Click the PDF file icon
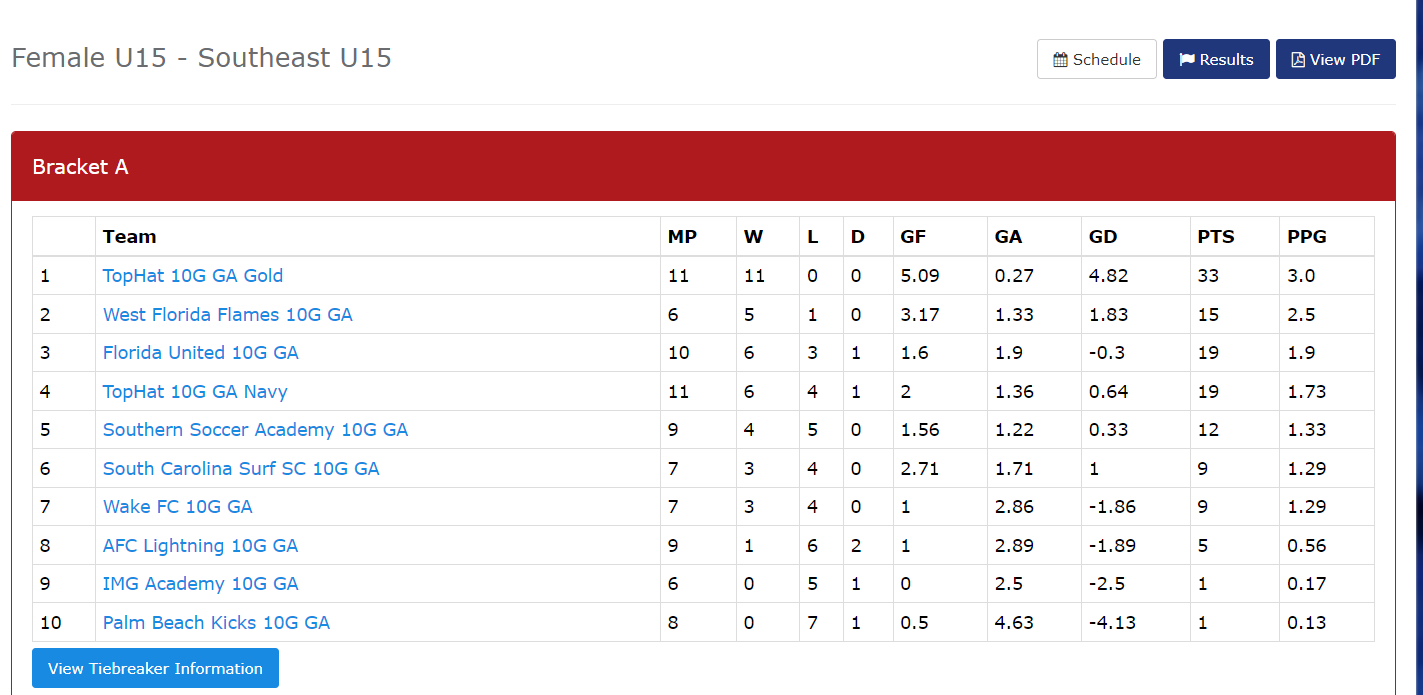 [1298, 60]
